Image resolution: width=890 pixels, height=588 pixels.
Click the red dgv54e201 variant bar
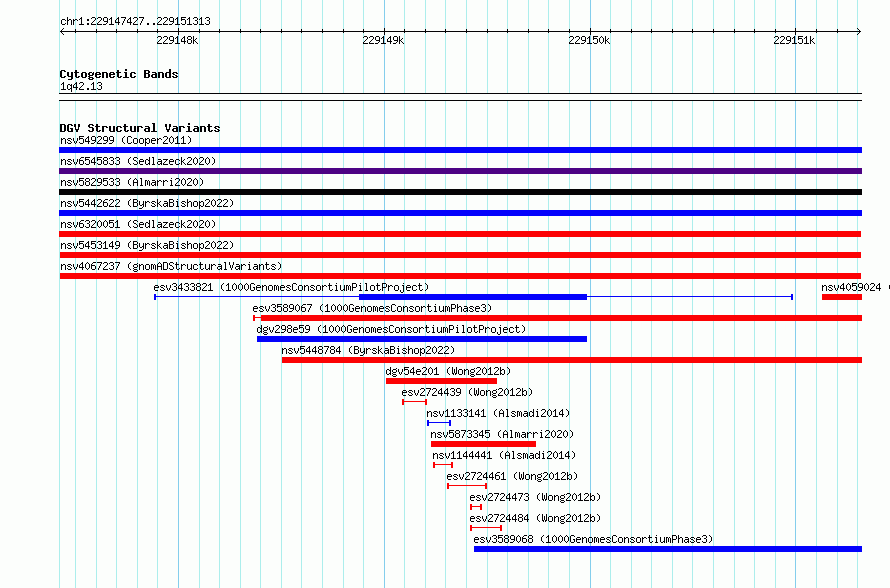(441, 381)
